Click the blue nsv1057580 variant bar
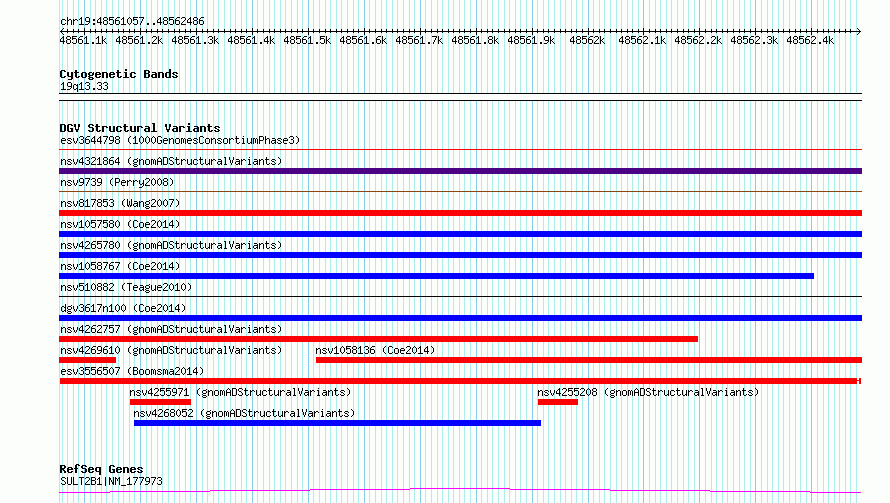The image size is (890, 503). [x=460, y=234]
